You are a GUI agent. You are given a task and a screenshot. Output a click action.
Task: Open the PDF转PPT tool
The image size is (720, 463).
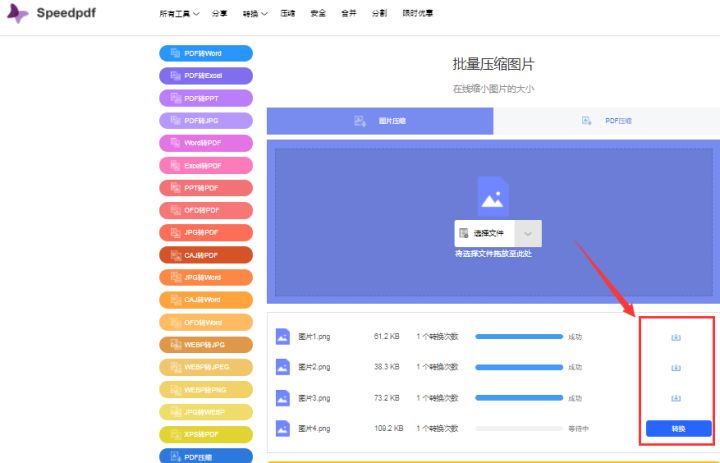(x=206, y=98)
